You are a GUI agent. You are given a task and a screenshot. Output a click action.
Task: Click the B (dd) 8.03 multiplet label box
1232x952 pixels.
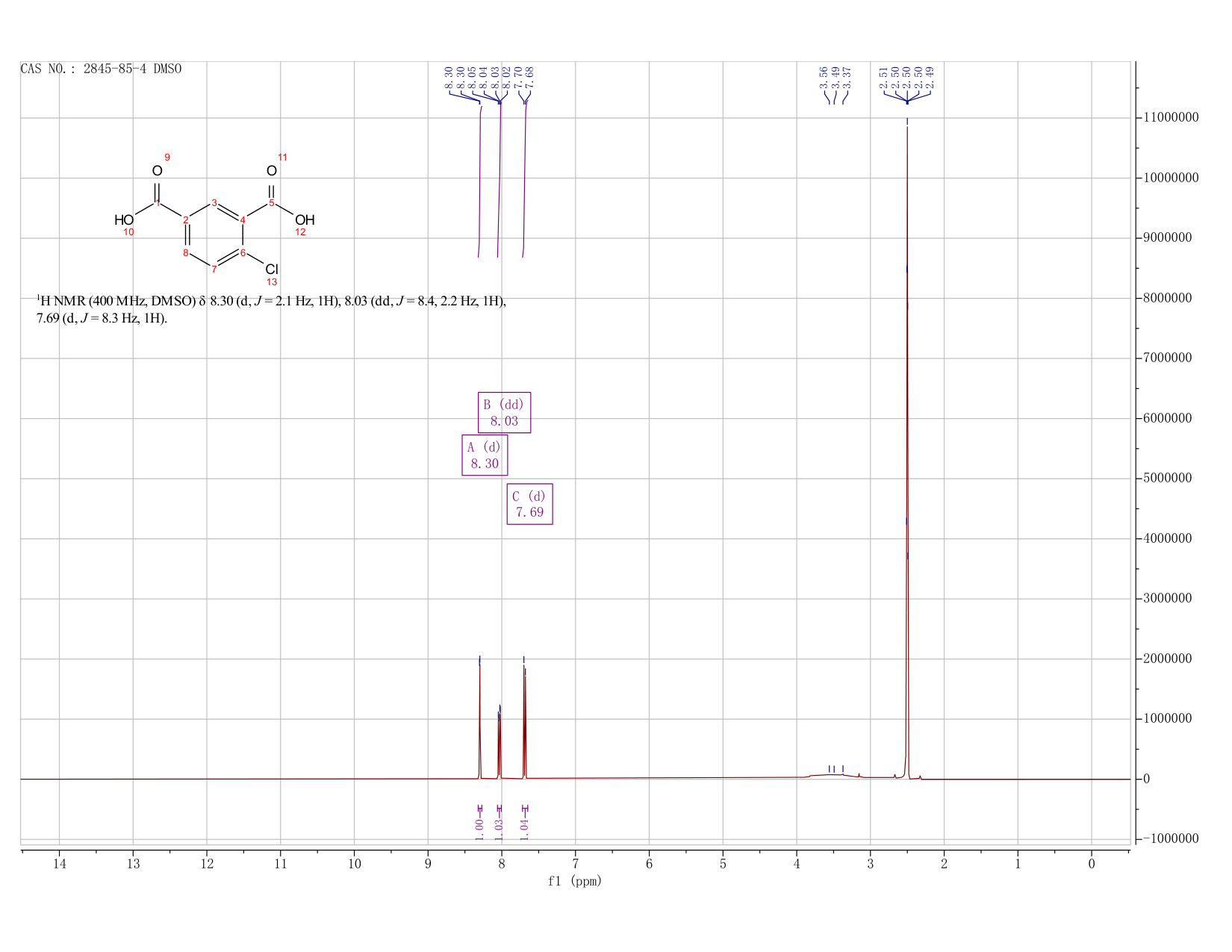click(504, 412)
